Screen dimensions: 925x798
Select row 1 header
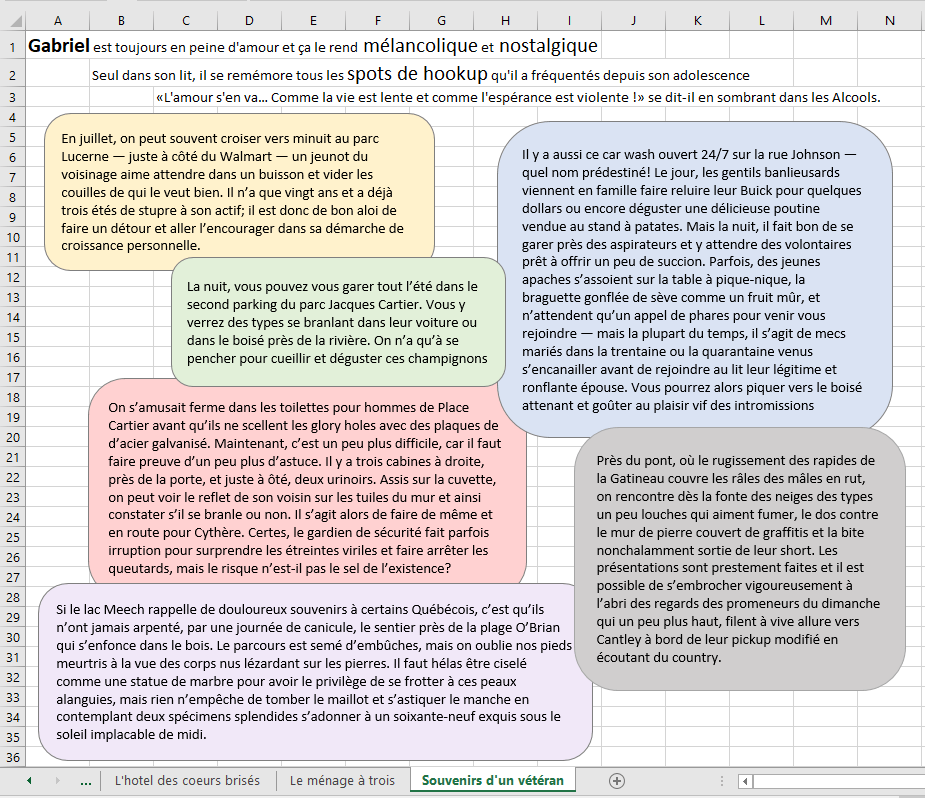coord(11,46)
